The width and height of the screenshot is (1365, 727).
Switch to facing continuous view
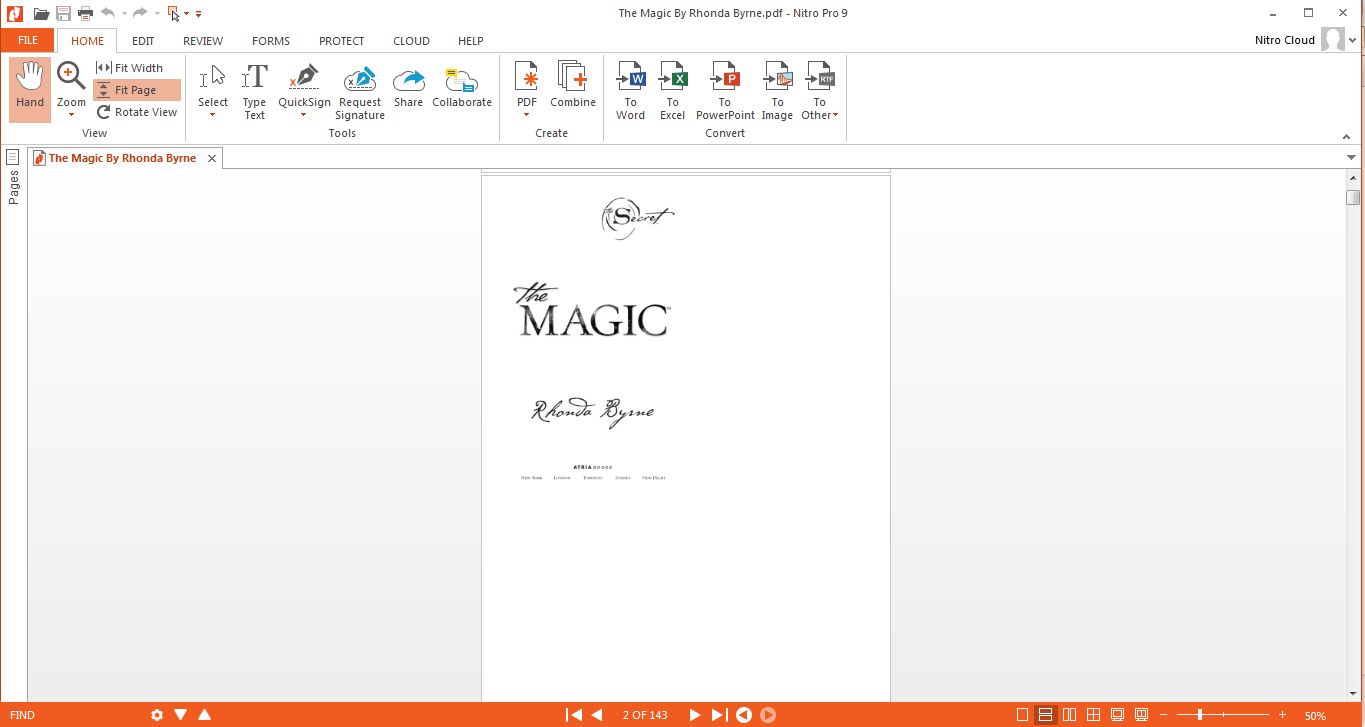1094,715
